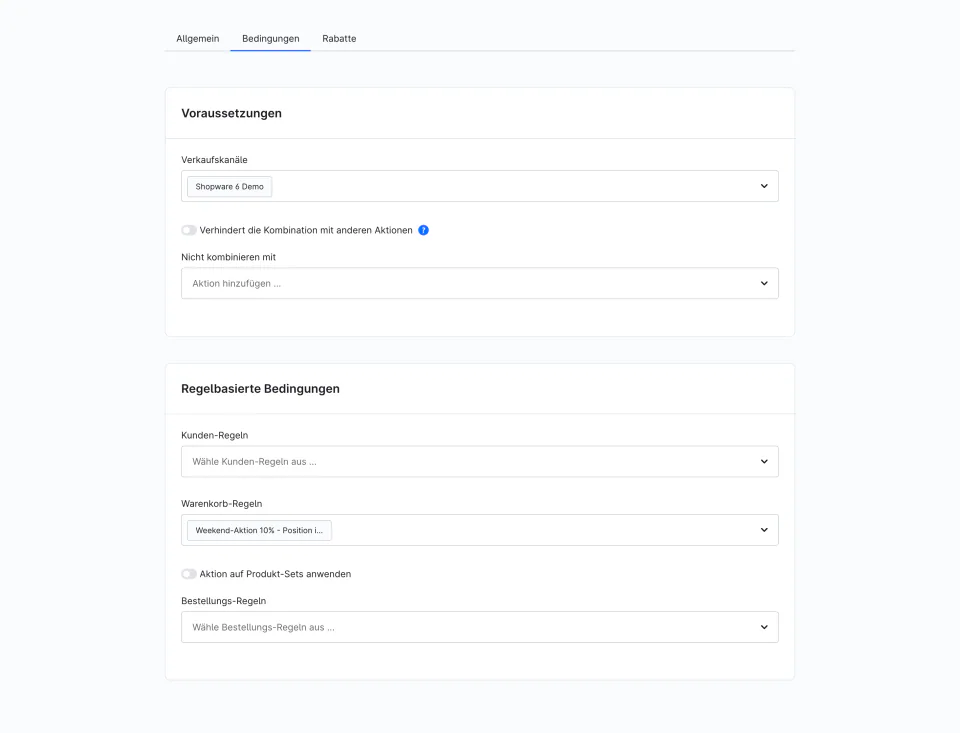Screen dimensions: 960x733
Task: Click the Regelbasierte Bedingungen heading
Action: coord(260,389)
